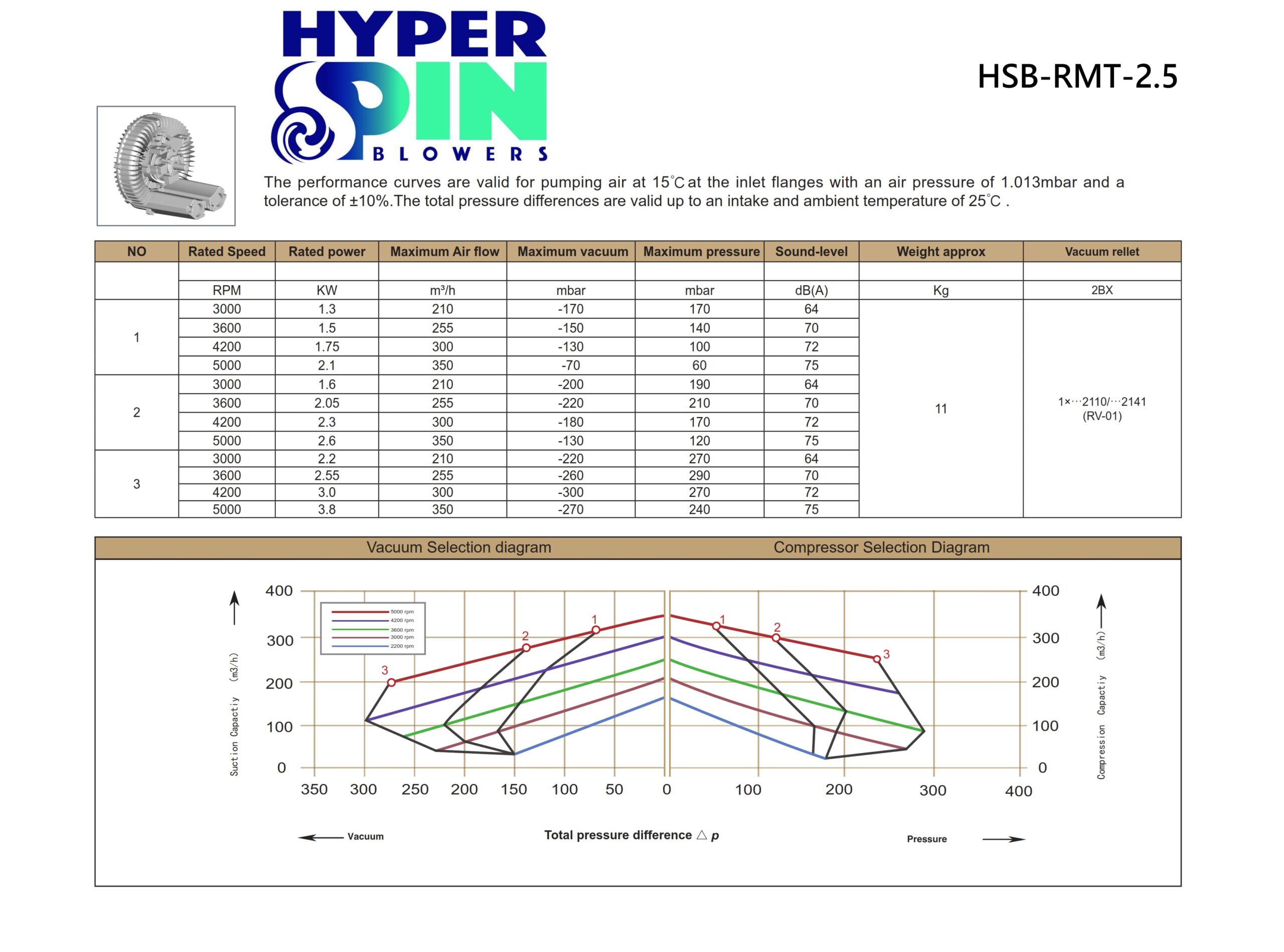Click the 5000 rpm red legend line
Screen dimensions: 1284x952
coord(360,612)
